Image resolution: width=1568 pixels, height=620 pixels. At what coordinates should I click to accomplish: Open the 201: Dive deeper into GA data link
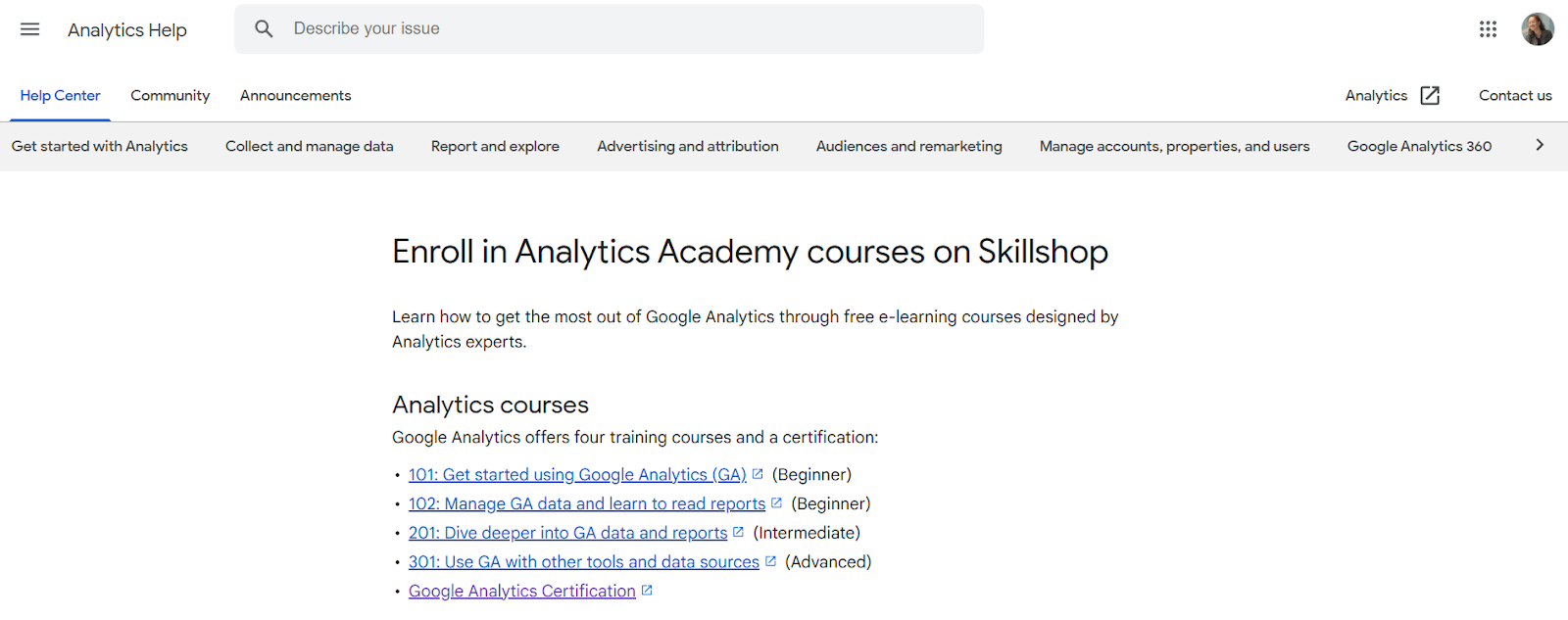(x=567, y=532)
